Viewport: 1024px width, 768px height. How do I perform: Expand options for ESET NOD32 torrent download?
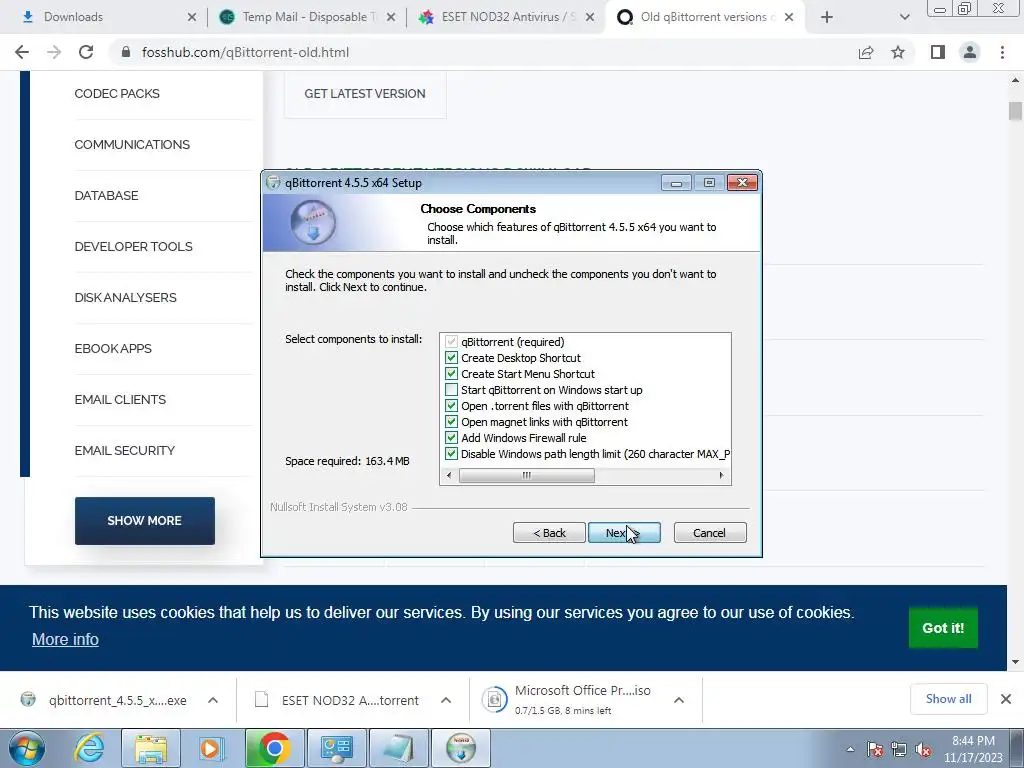(x=446, y=700)
